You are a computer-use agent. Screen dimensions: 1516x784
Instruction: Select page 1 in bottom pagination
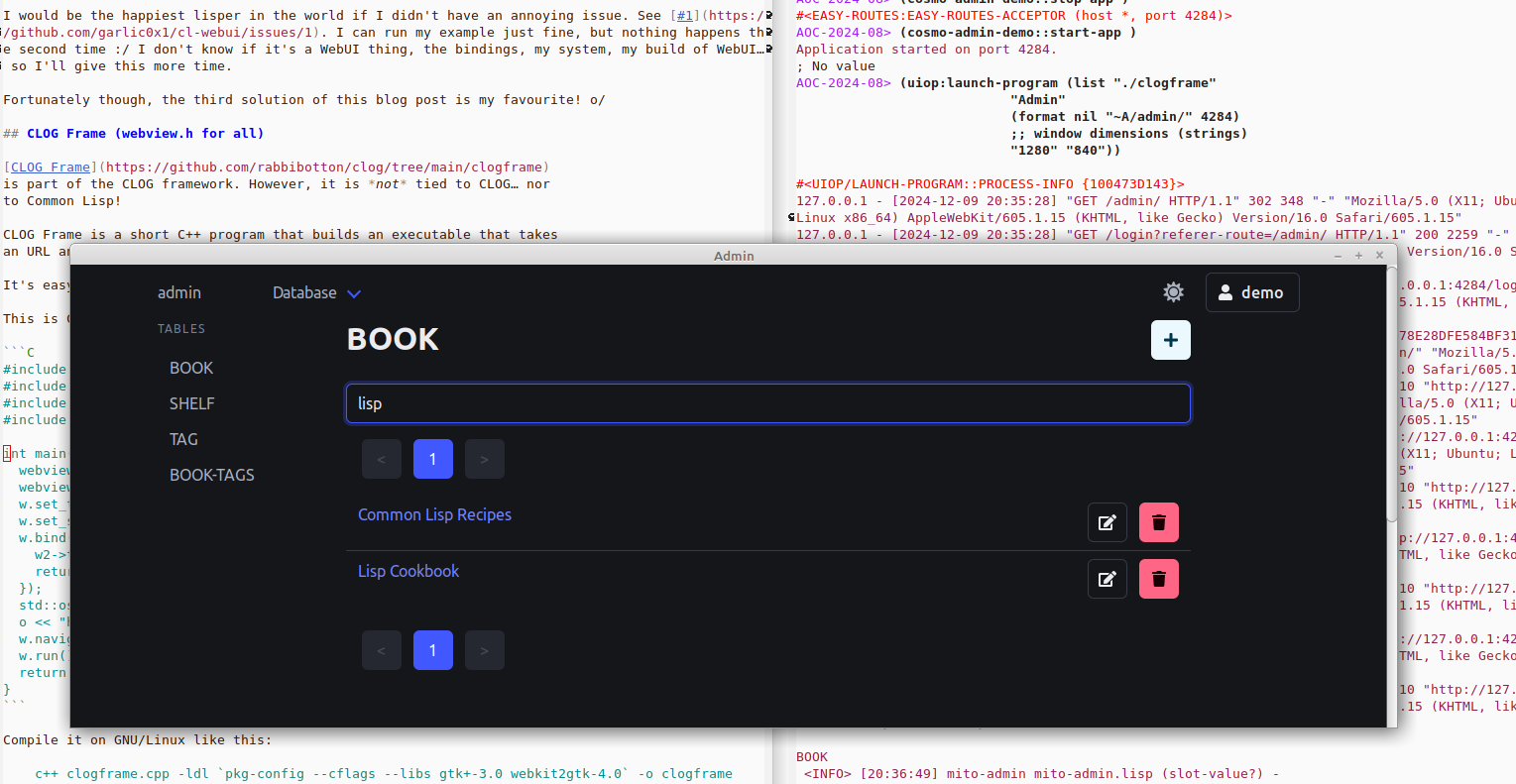click(x=432, y=650)
